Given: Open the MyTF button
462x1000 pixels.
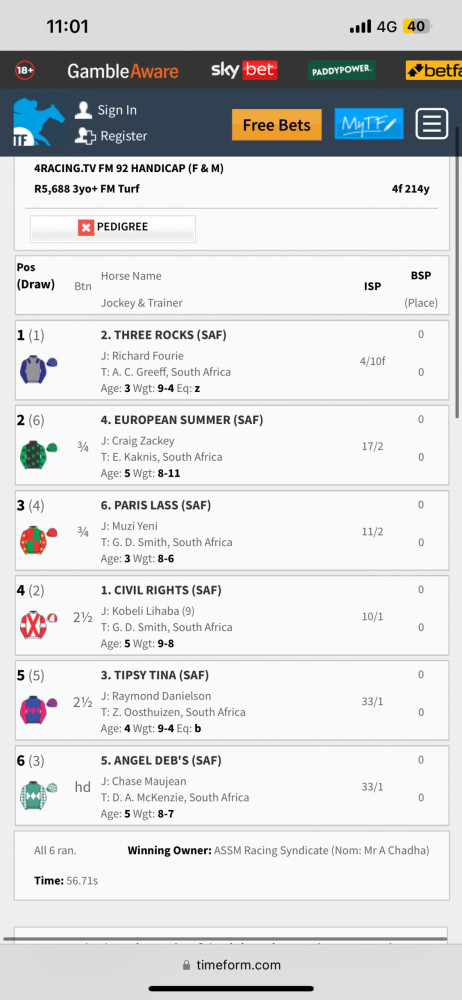Looking at the screenshot, I should [x=369, y=124].
